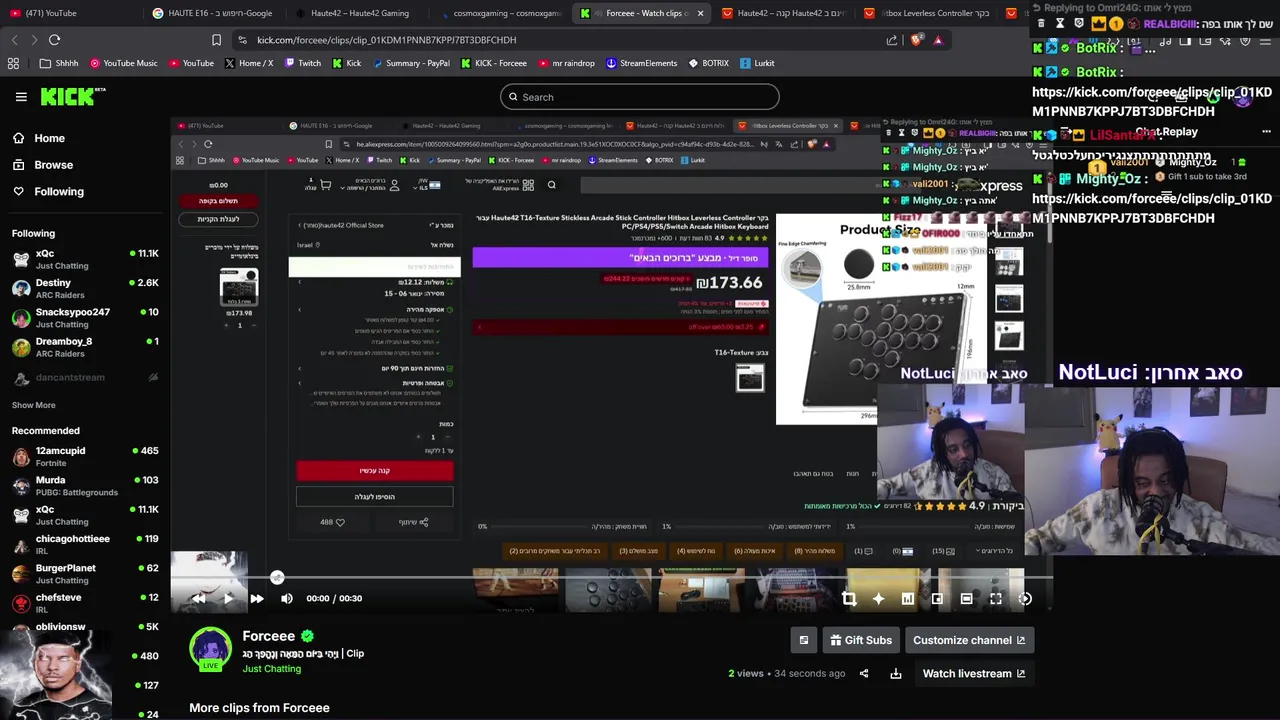Open 12amcupid recommended channel
Viewport: 1280px width, 720px height.
[85, 456]
